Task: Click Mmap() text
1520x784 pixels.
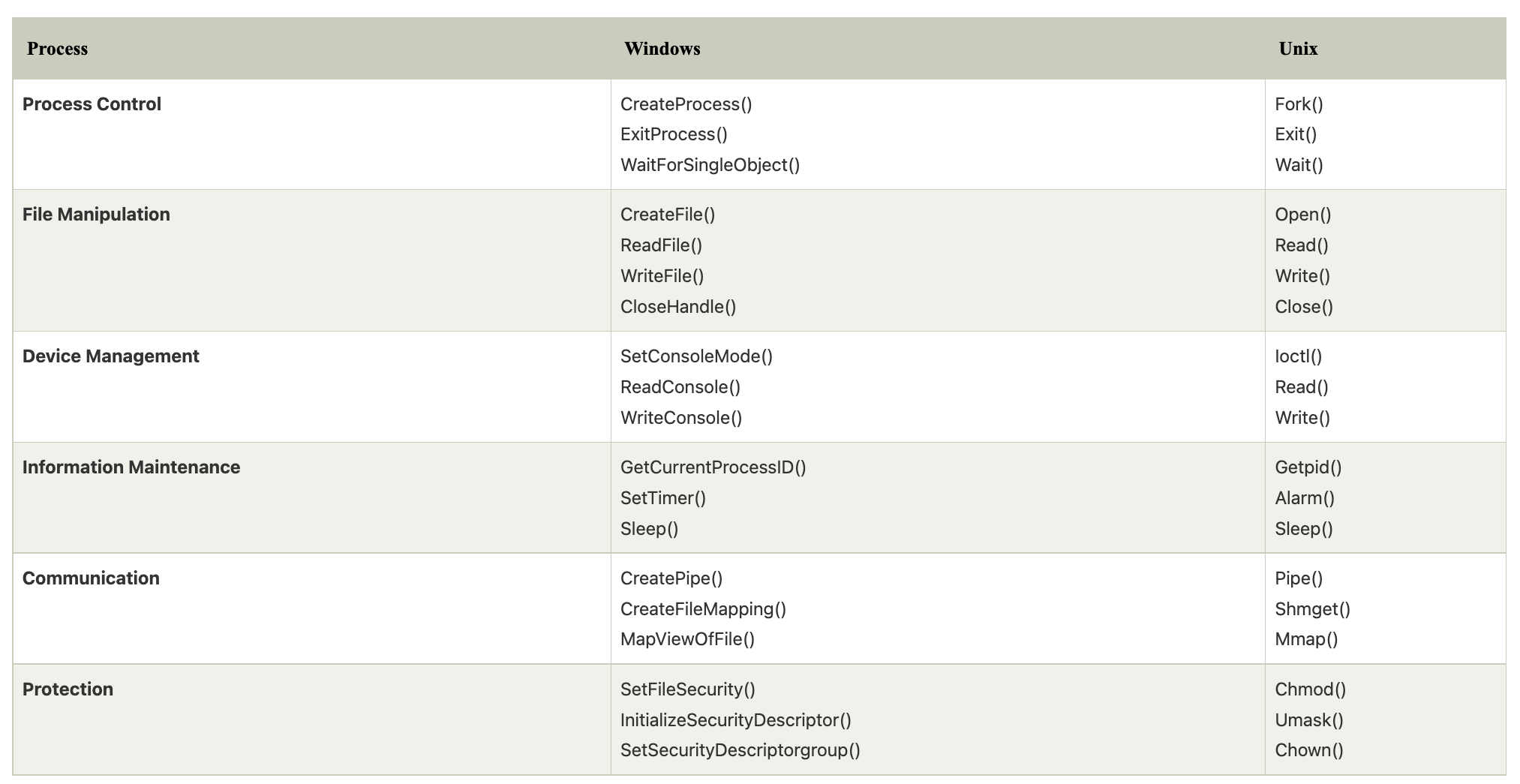Action: click(x=1306, y=639)
